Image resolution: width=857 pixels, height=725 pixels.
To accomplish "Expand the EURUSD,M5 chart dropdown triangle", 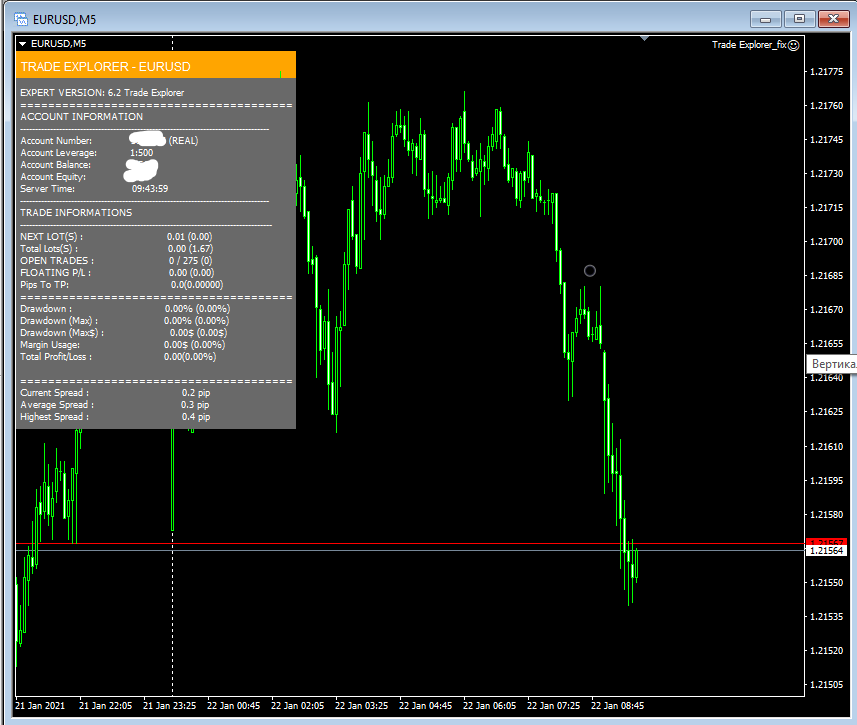I will tap(22, 44).
